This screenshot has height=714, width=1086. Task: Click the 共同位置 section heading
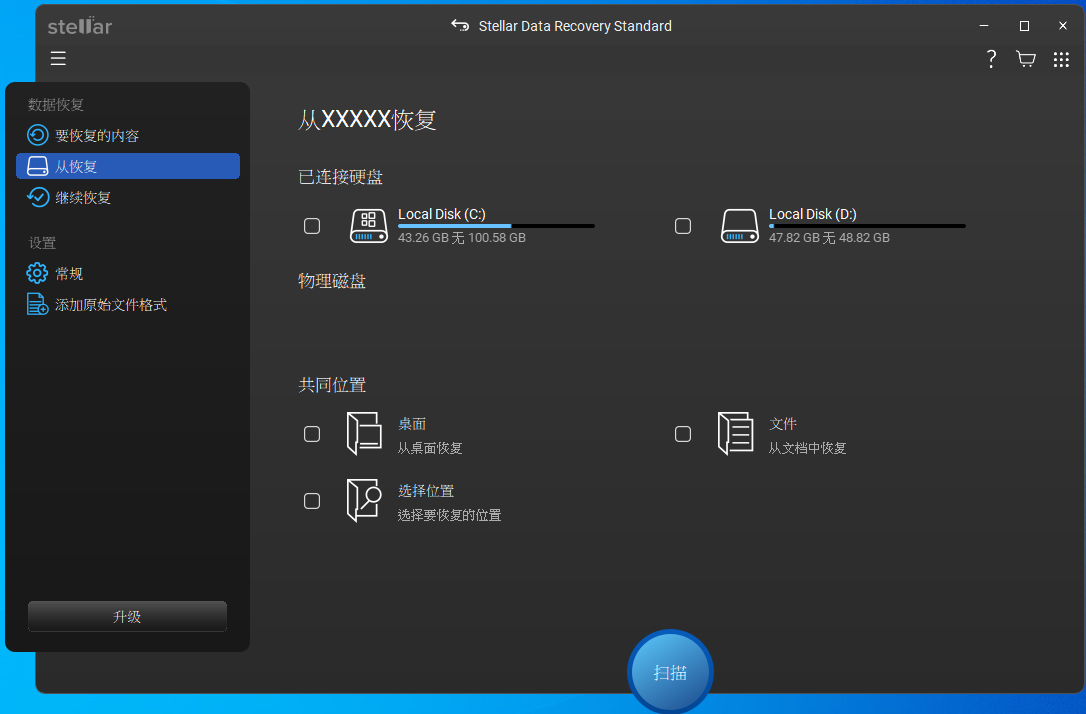pos(332,385)
